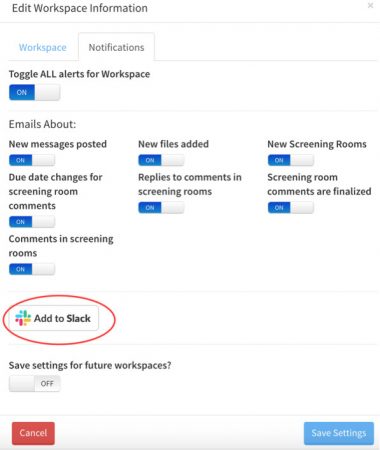Click the Slack logo icon
The height and width of the screenshot is (450, 380).
[23, 318]
